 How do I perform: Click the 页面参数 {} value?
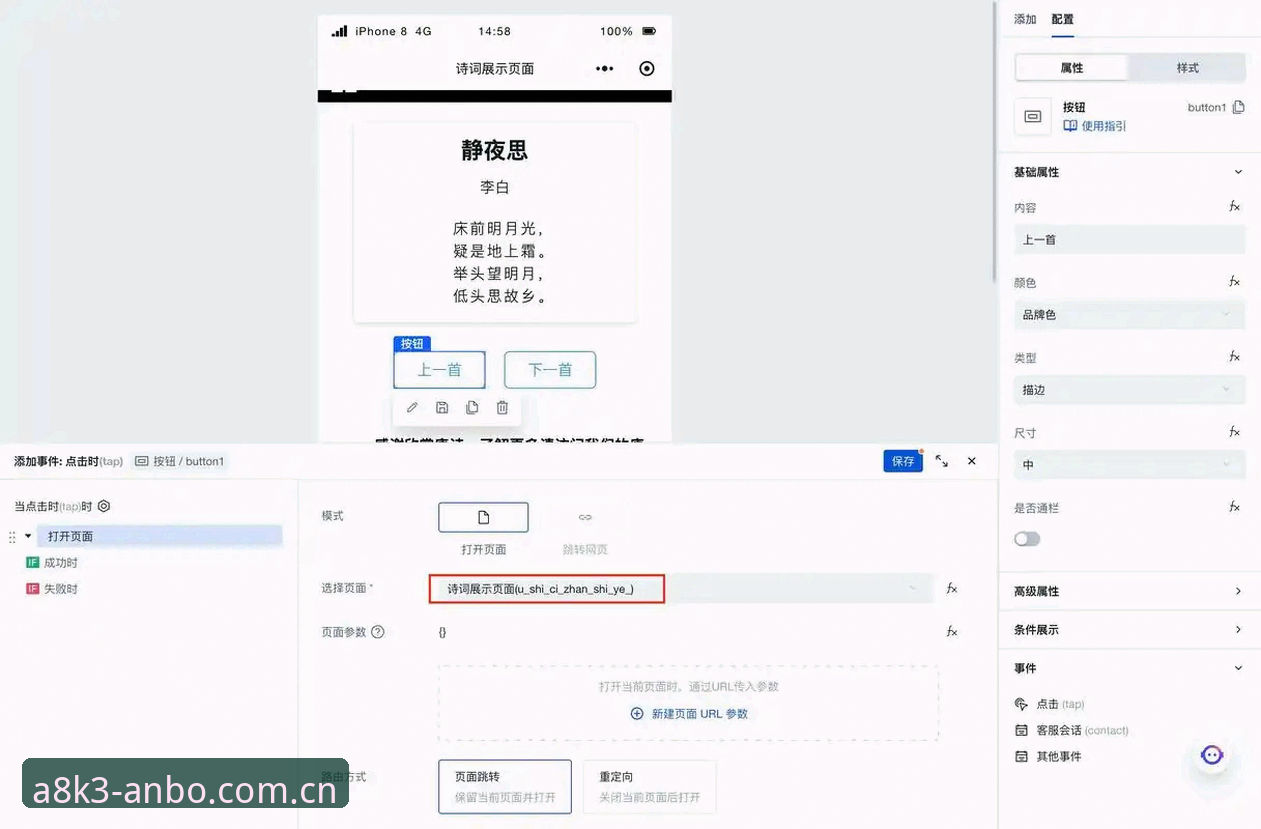tap(443, 632)
